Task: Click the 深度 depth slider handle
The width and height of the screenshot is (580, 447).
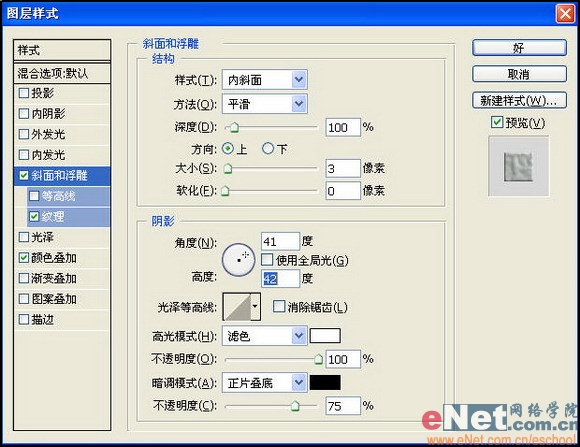Action: pyautogui.click(x=234, y=128)
